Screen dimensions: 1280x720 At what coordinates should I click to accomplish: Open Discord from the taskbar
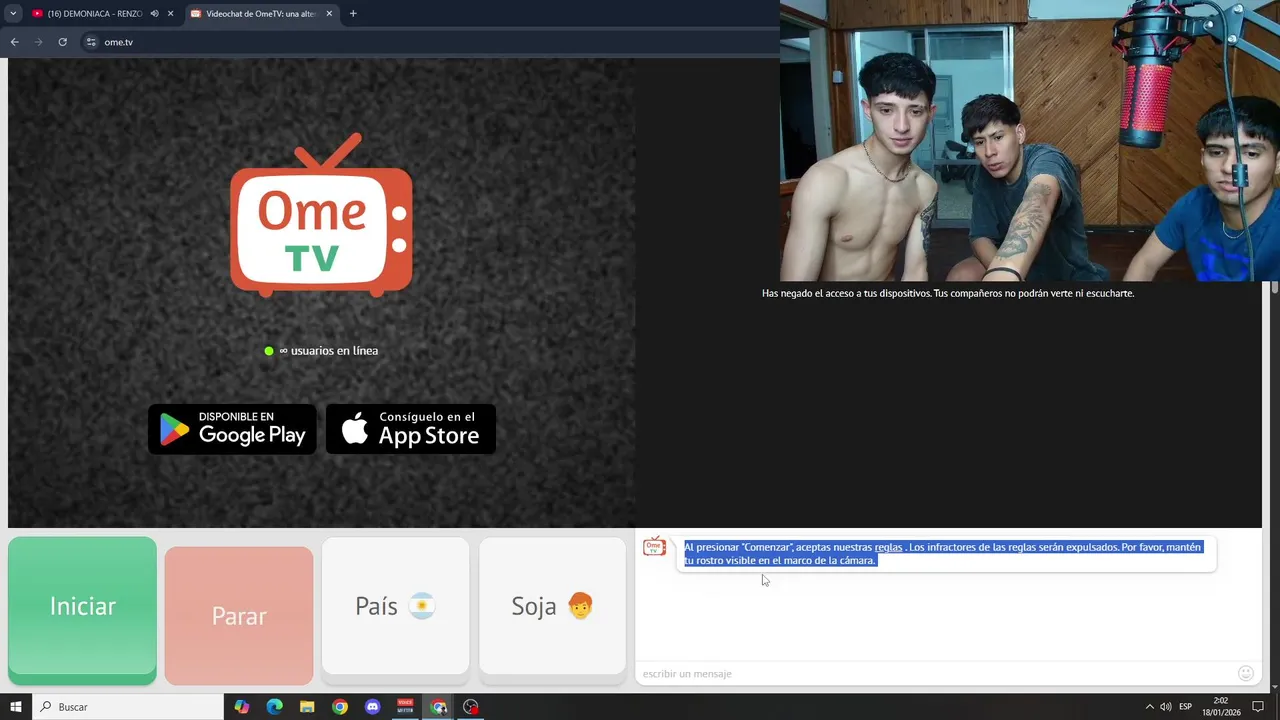click(373, 707)
